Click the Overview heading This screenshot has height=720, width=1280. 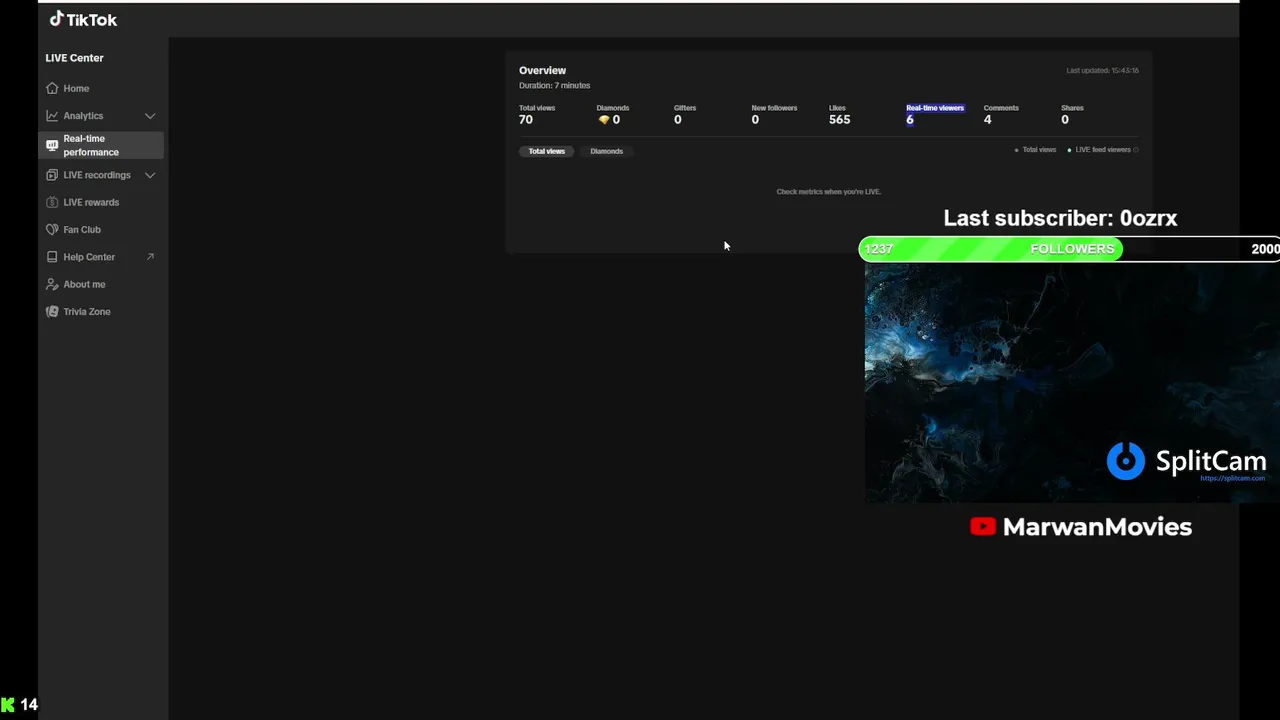click(542, 71)
